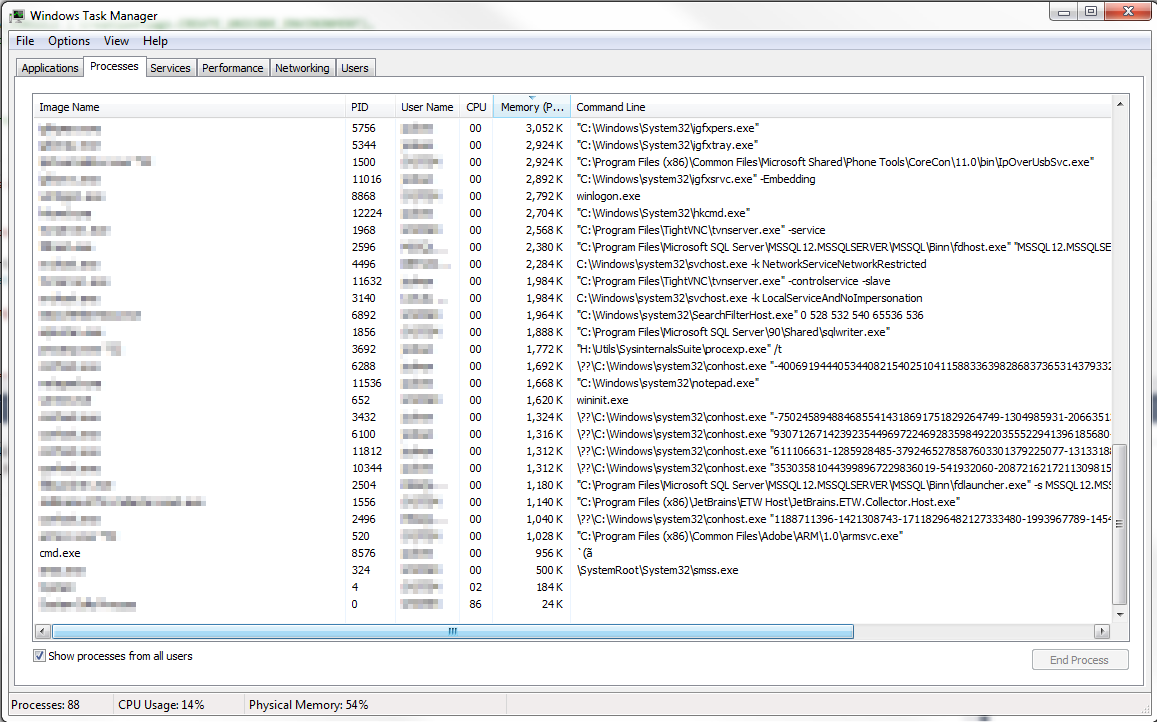Sort by User Name column header
Image resolution: width=1157 pixels, height=722 pixels.
click(427, 107)
